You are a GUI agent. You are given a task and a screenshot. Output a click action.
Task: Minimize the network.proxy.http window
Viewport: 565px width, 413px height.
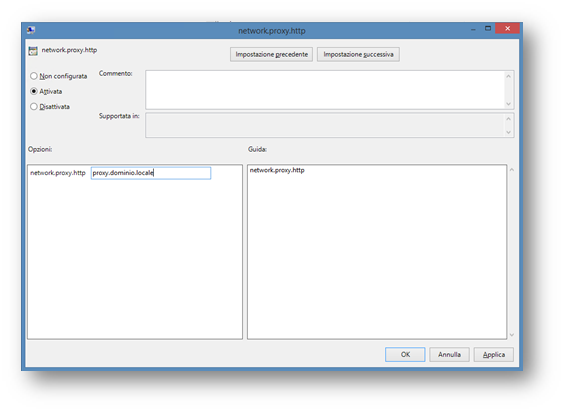(473, 29)
